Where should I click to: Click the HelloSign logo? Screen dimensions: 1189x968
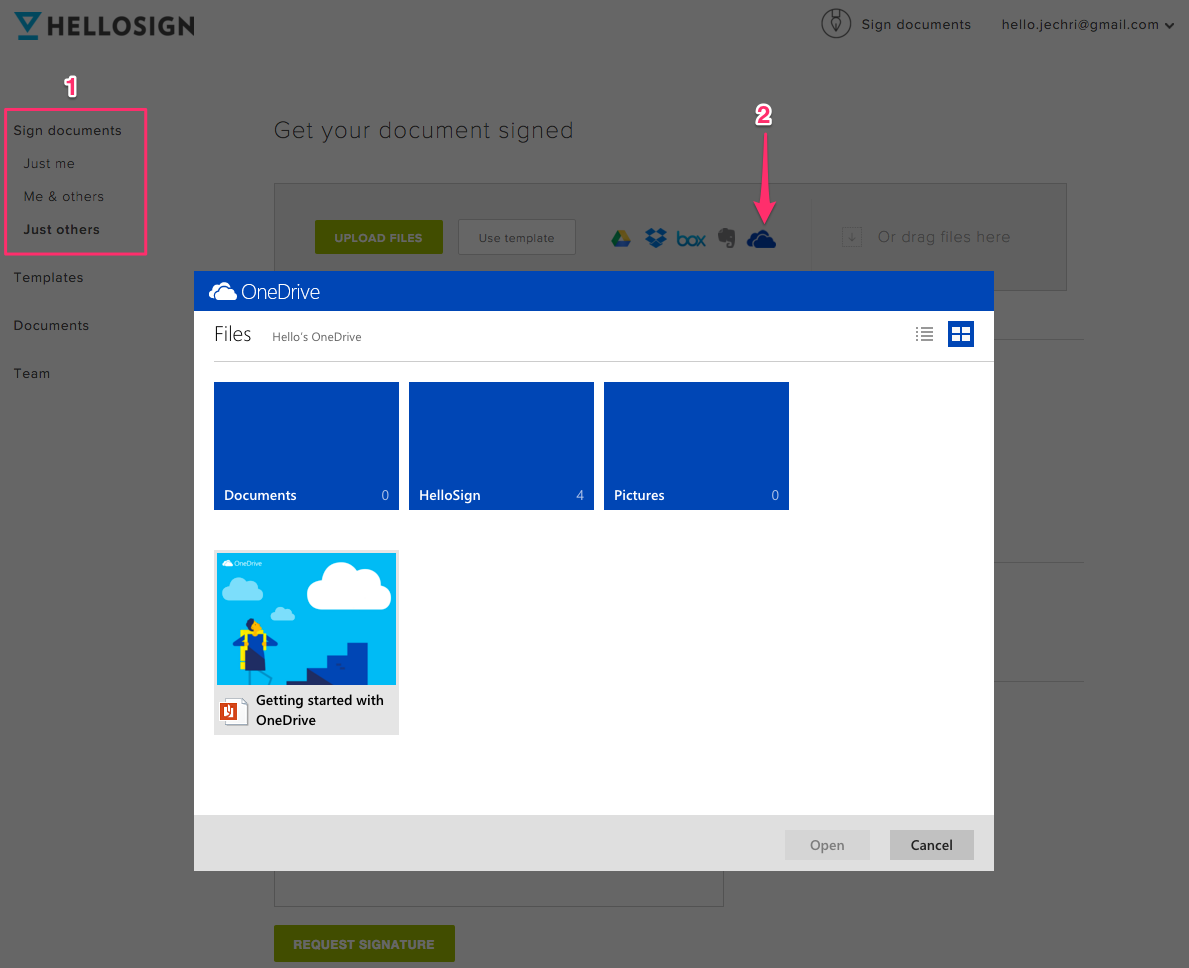click(105, 26)
